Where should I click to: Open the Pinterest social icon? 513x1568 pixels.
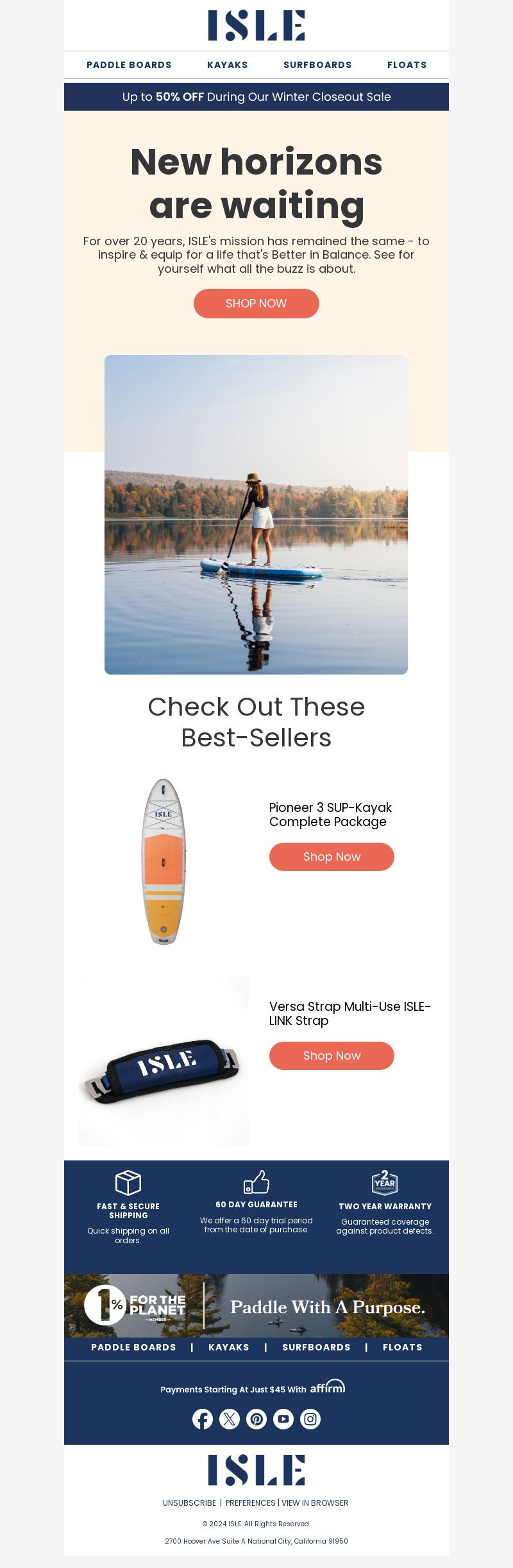pyautogui.click(x=256, y=1419)
